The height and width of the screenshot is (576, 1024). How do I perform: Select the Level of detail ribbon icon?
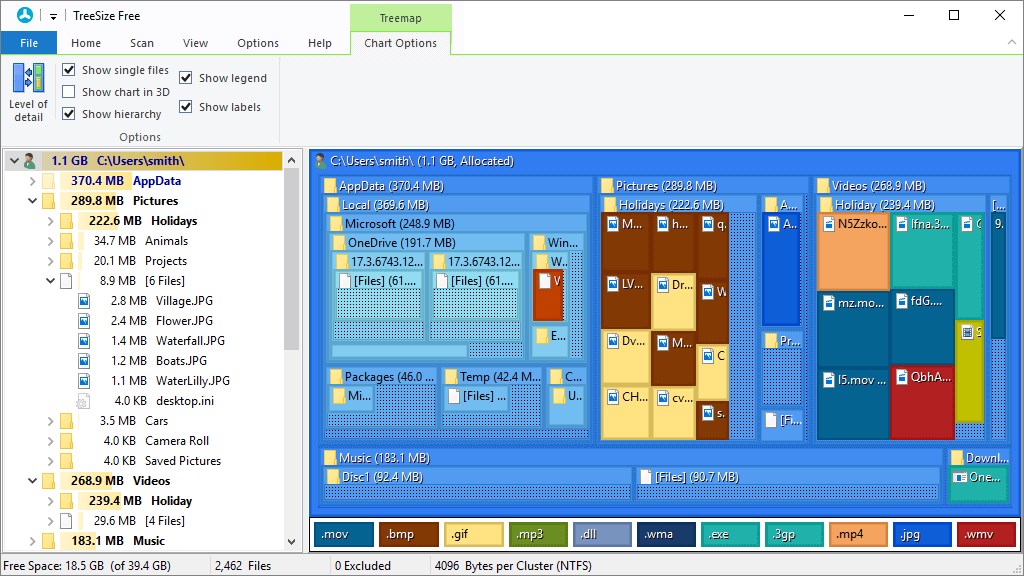pos(27,79)
